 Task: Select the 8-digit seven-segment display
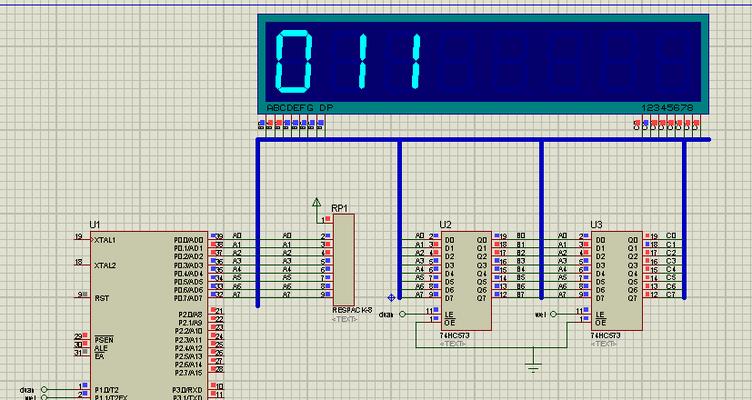click(483, 63)
